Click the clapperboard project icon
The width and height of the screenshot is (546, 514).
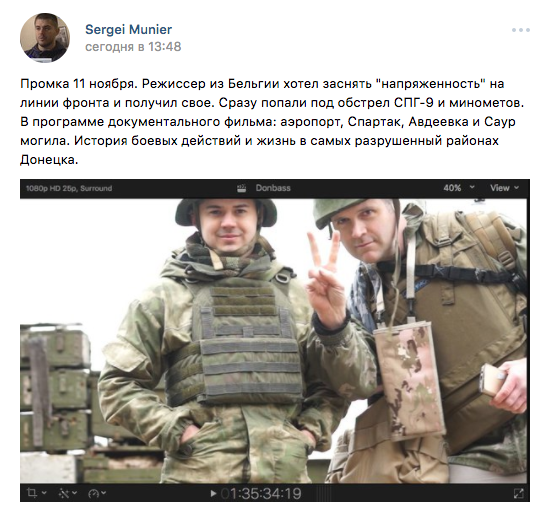[x=242, y=188]
